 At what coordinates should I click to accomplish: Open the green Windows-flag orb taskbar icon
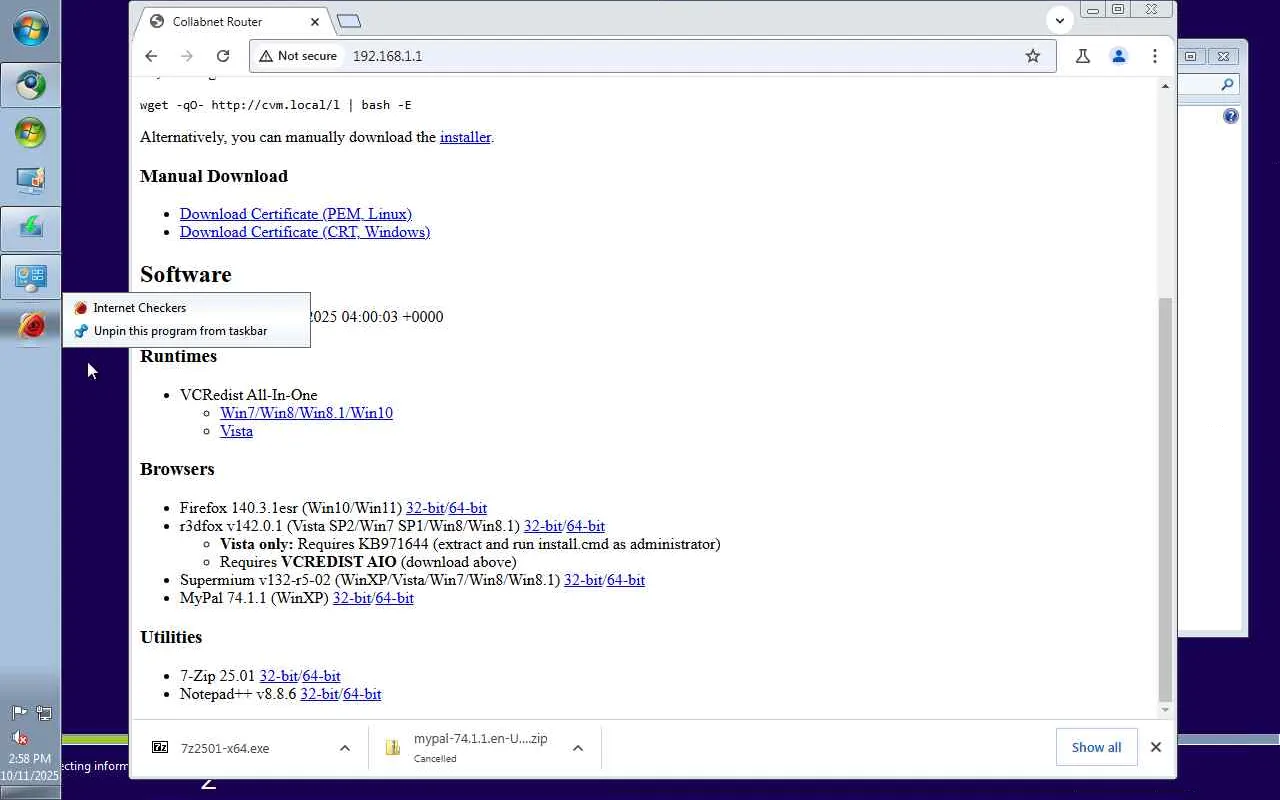pos(30,133)
